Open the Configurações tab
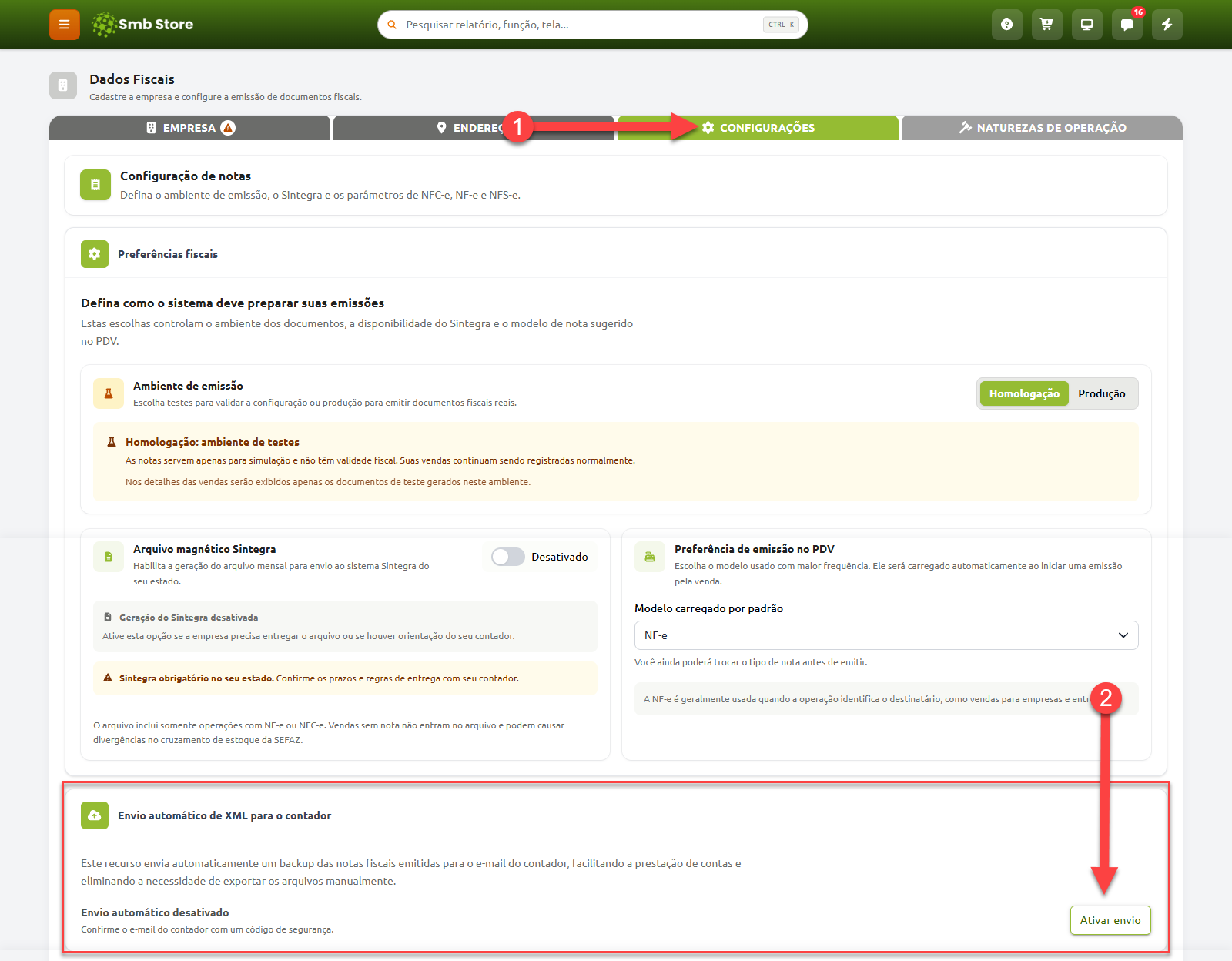This screenshot has height=961, width=1232. tap(758, 128)
